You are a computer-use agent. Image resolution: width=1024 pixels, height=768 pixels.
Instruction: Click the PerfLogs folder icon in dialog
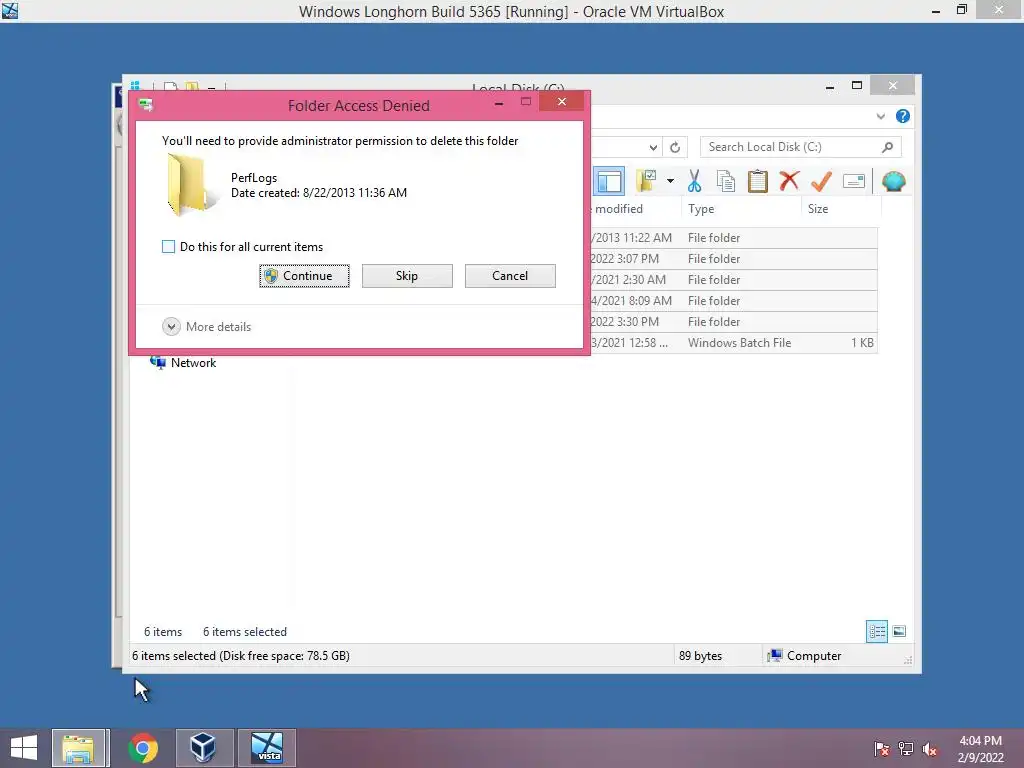(x=191, y=185)
